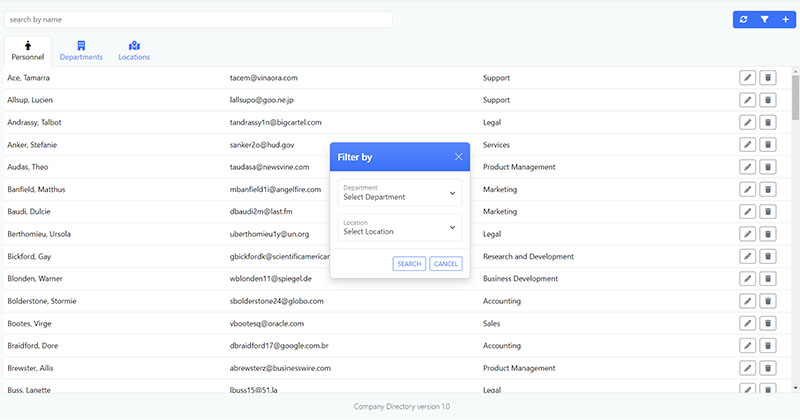
Task: Open the Locations tab
Action: [134, 51]
